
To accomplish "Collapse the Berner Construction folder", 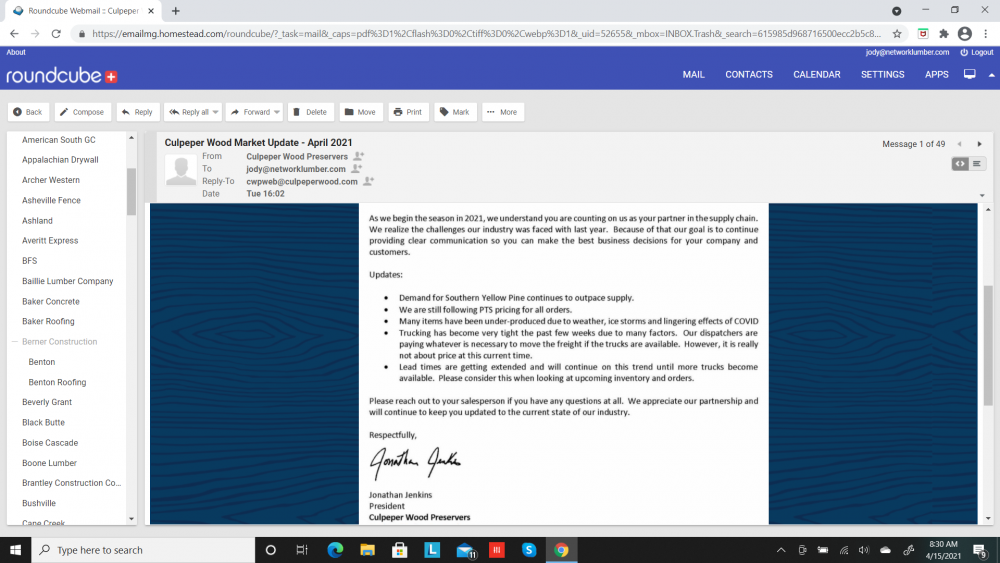I will [x=14, y=342].
